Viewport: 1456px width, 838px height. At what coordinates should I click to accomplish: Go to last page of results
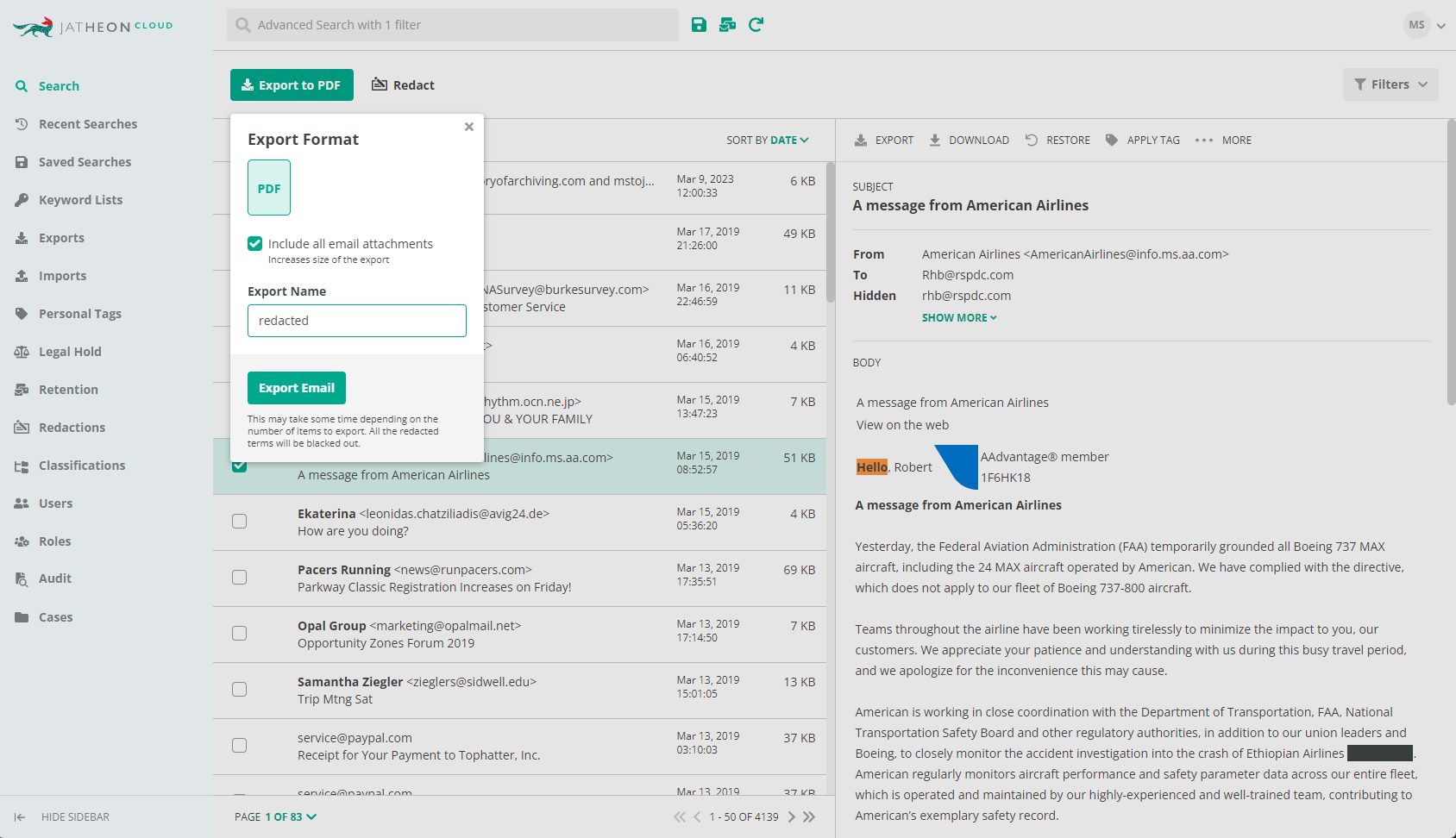809,817
